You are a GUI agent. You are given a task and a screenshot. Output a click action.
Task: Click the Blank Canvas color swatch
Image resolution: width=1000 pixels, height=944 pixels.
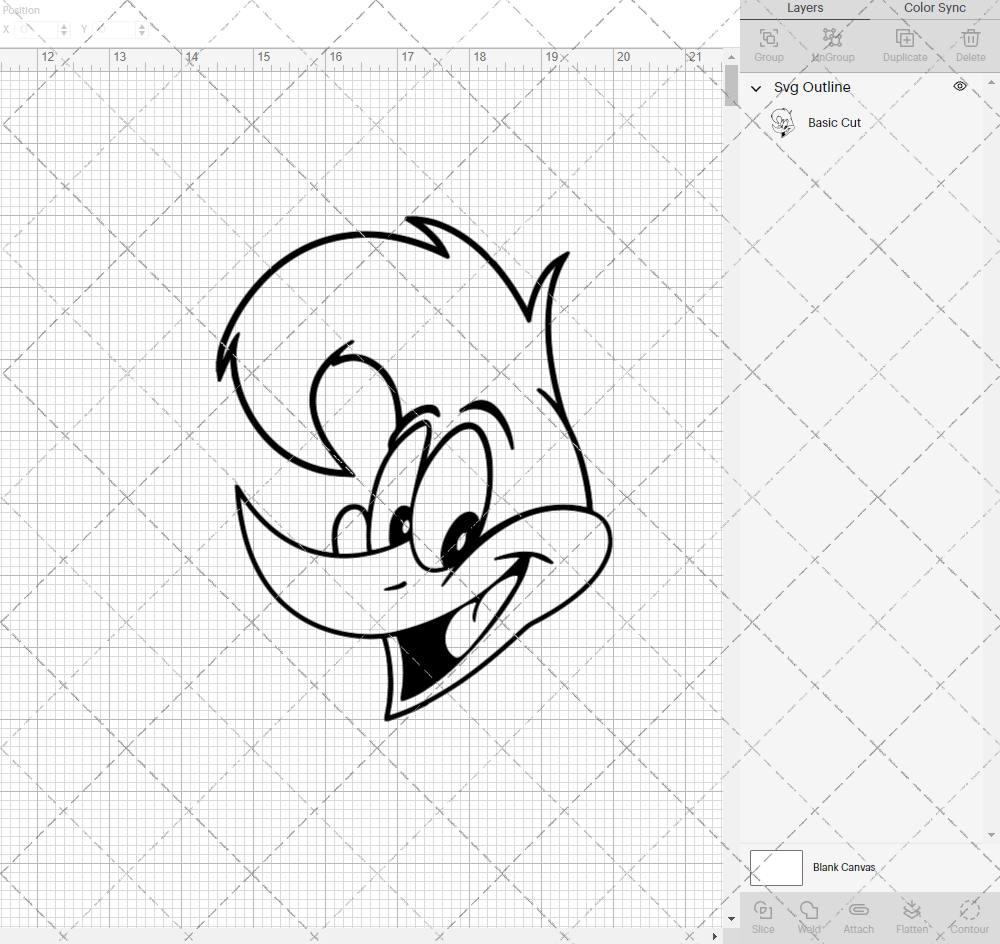(x=776, y=867)
